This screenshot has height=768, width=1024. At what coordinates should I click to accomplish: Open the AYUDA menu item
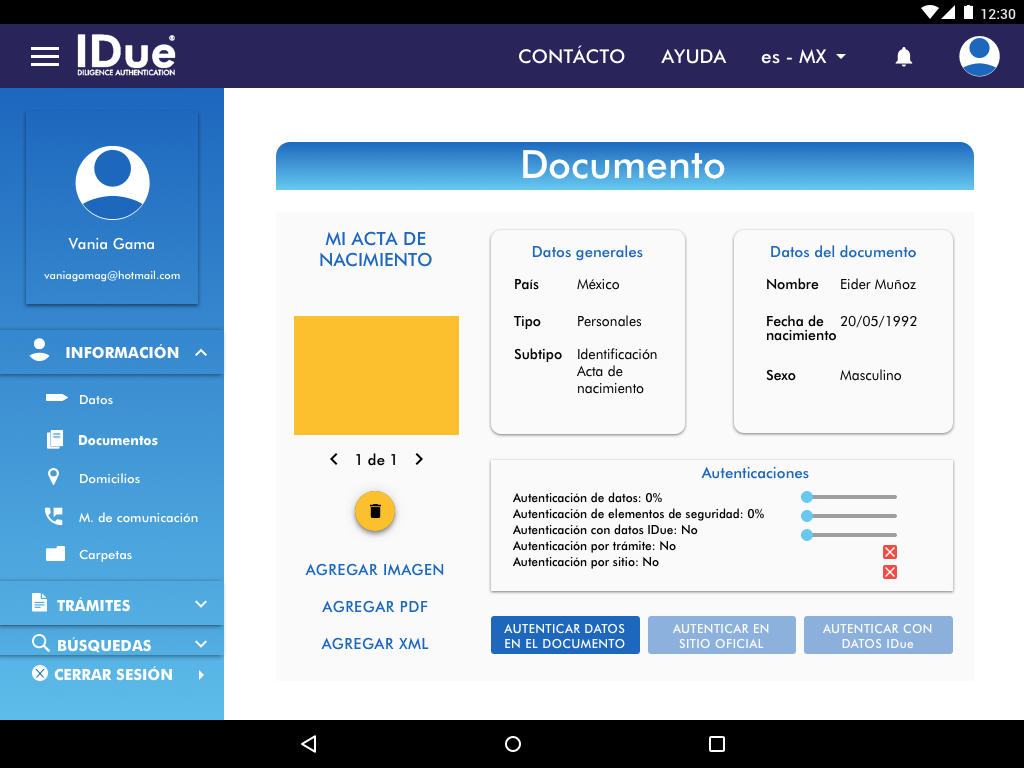click(693, 57)
